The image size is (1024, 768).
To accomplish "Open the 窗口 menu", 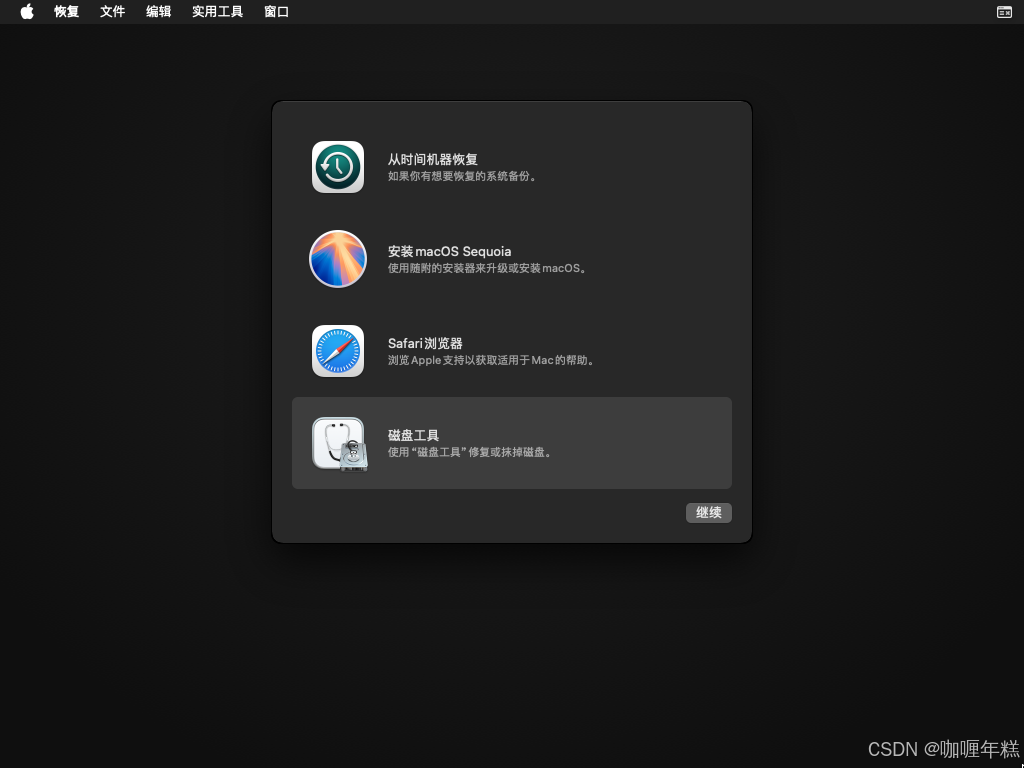I will [x=276, y=12].
